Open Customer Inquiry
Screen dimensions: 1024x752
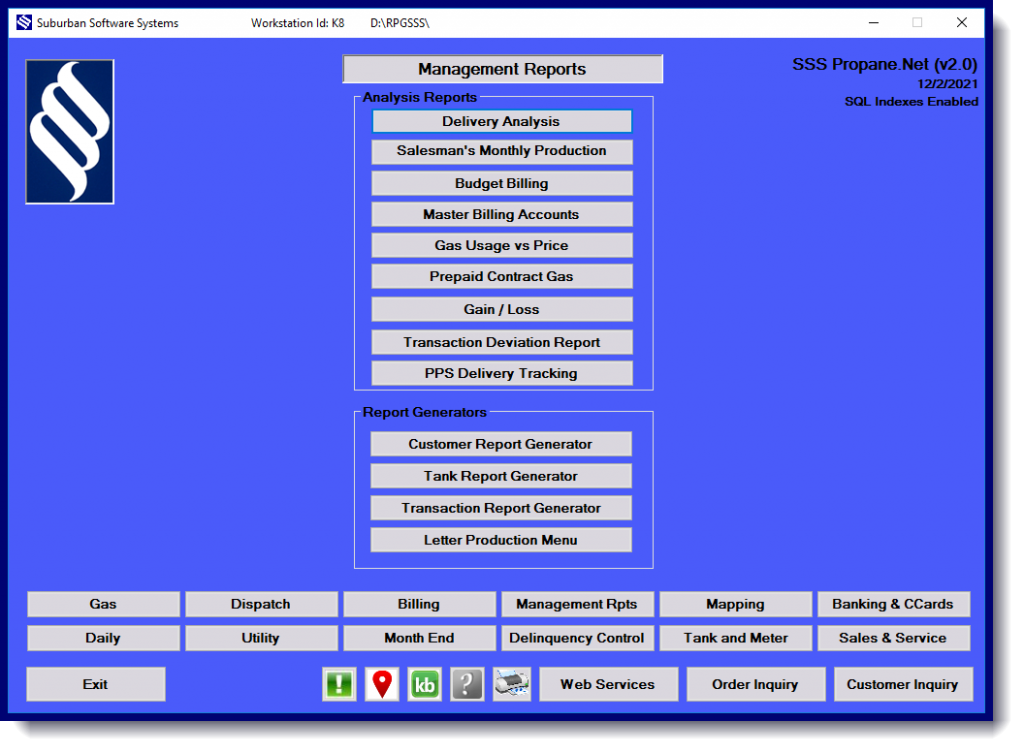pos(903,684)
